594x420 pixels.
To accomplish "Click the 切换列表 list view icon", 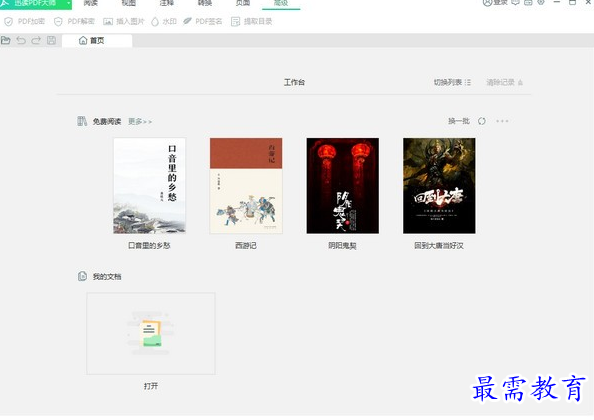I will (468, 82).
